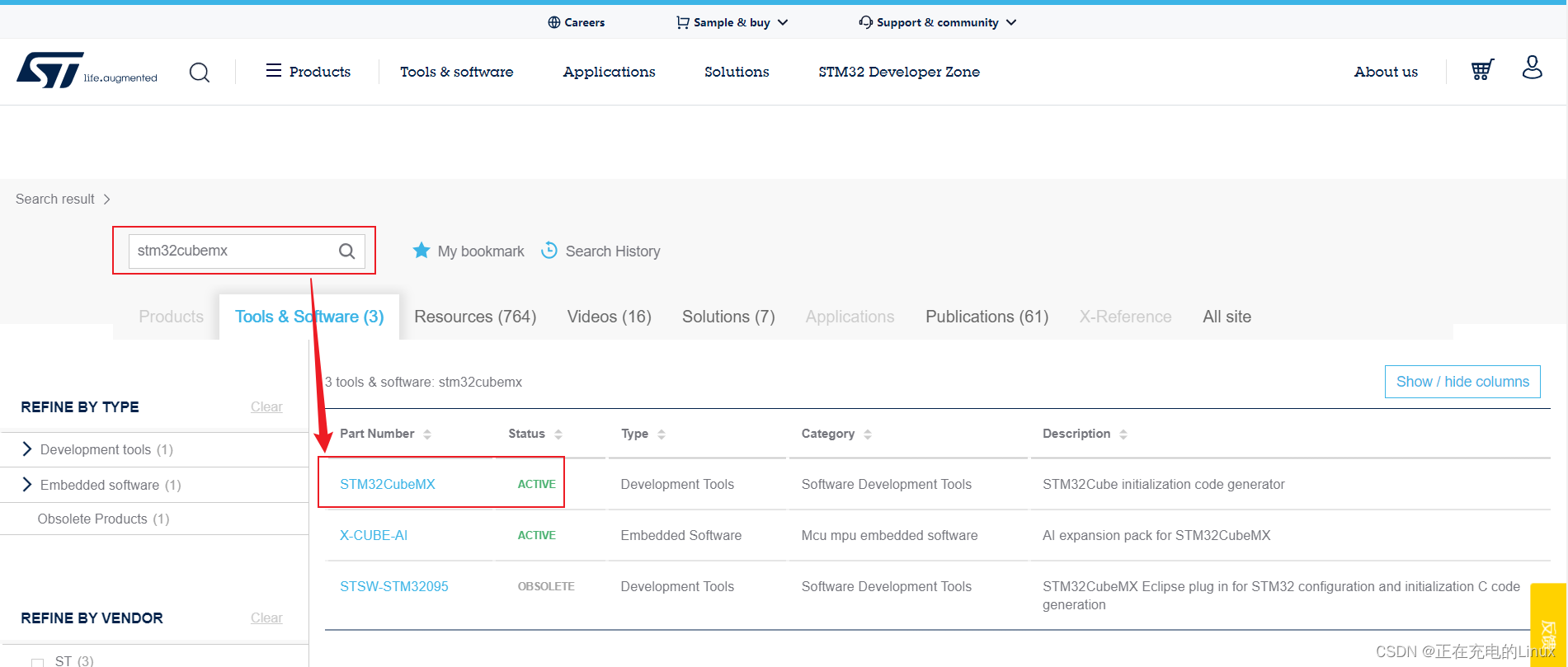Viewport: 1568px width, 667px height.
Task: Open My bookmark link
Action: [x=481, y=251]
